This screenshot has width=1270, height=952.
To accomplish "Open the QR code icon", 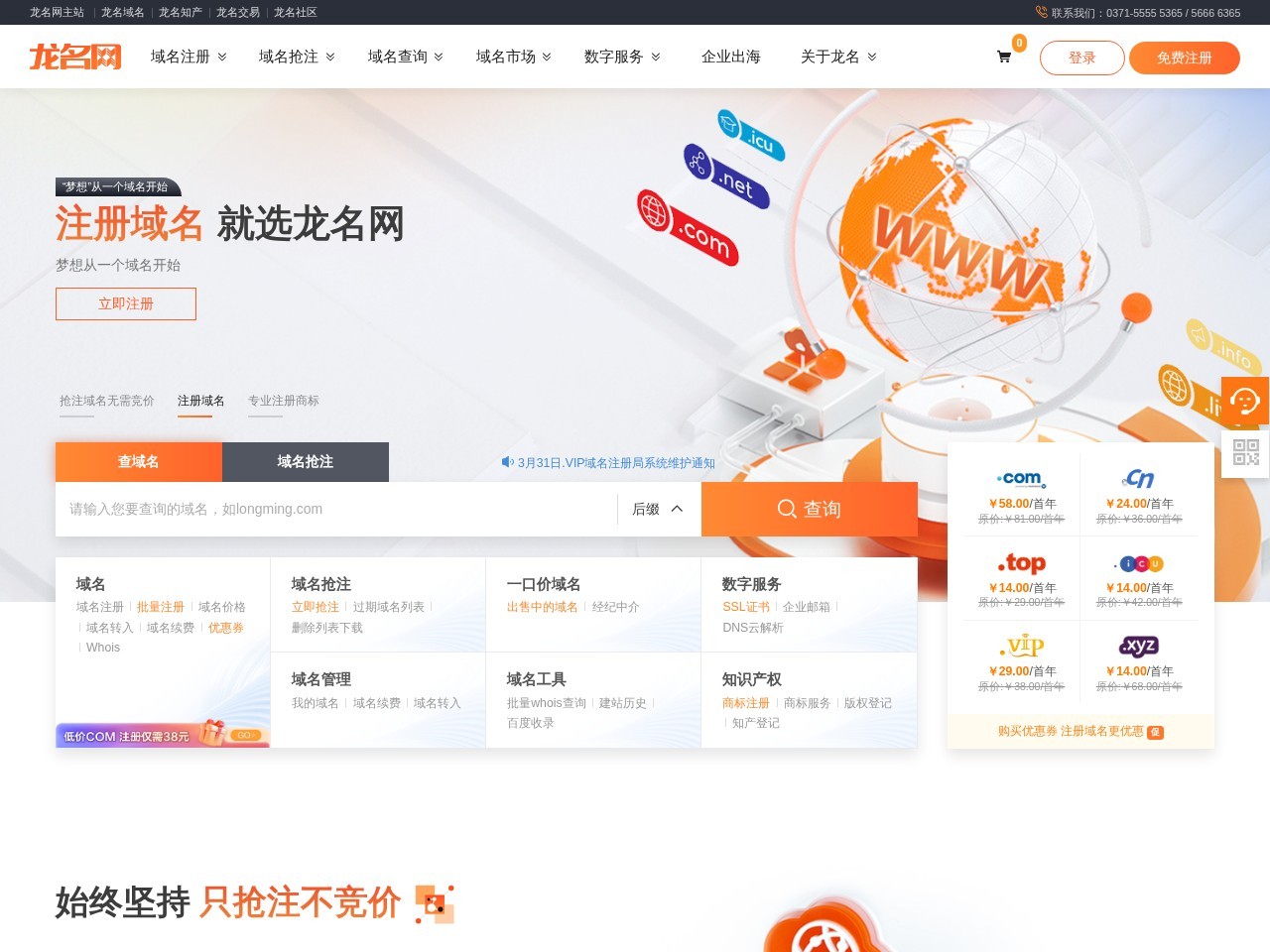I will [x=1245, y=452].
